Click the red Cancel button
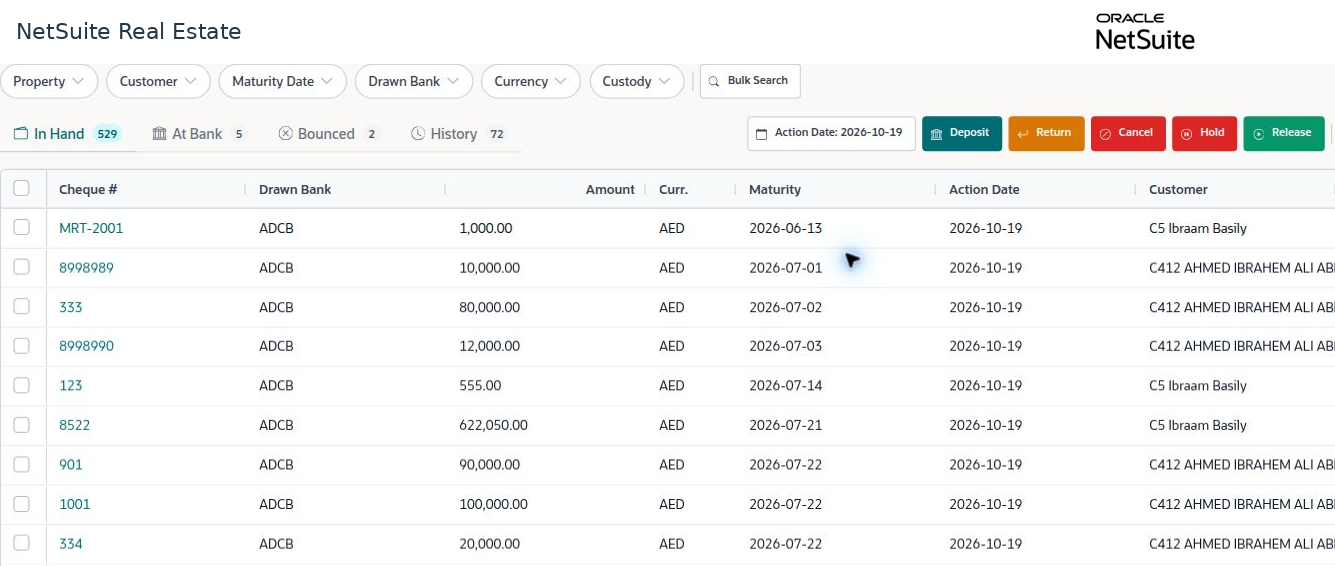The height and width of the screenshot is (566, 1335). click(x=1128, y=134)
